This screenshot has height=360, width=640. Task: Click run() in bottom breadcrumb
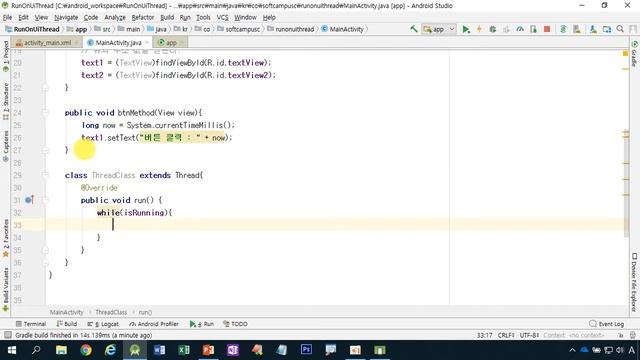coord(145,312)
